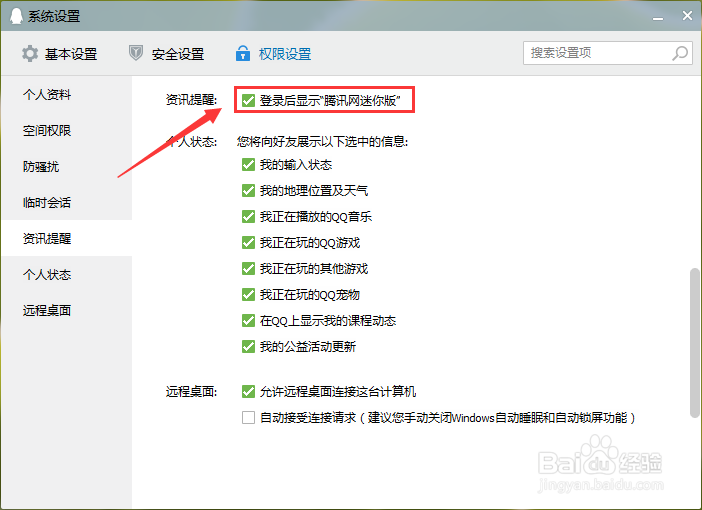The width and height of the screenshot is (702, 510).
Task: Disable 我的地理位置及天气 checkbox
Action: point(248,191)
